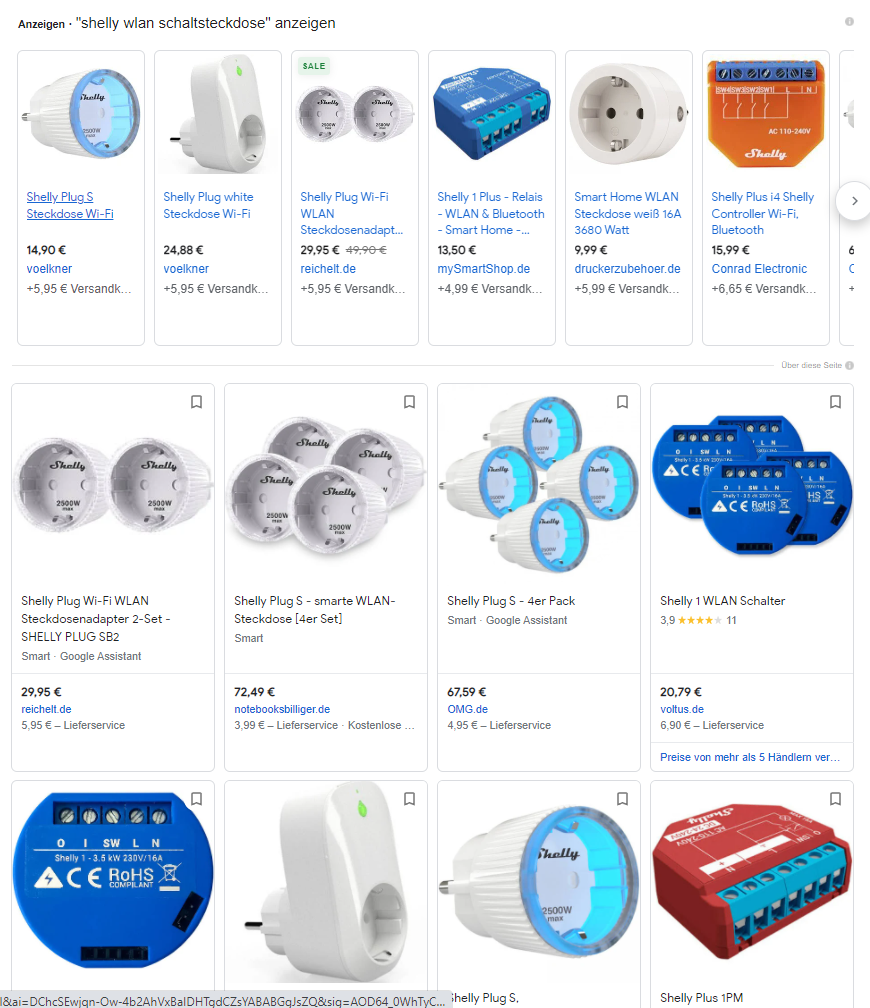Open the Shelly Plug S Steckdose Wi-Fi link

click(x=70, y=205)
